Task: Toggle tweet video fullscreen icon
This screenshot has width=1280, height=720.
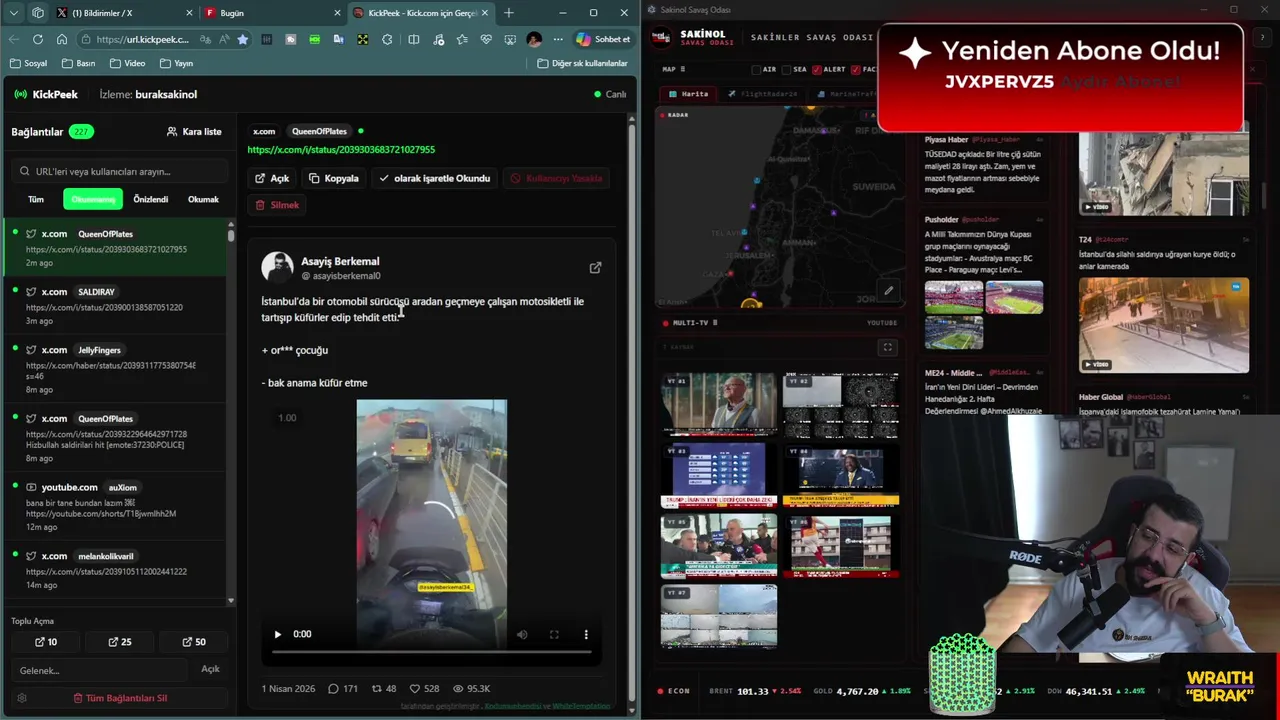Action: tap(554, 634)
